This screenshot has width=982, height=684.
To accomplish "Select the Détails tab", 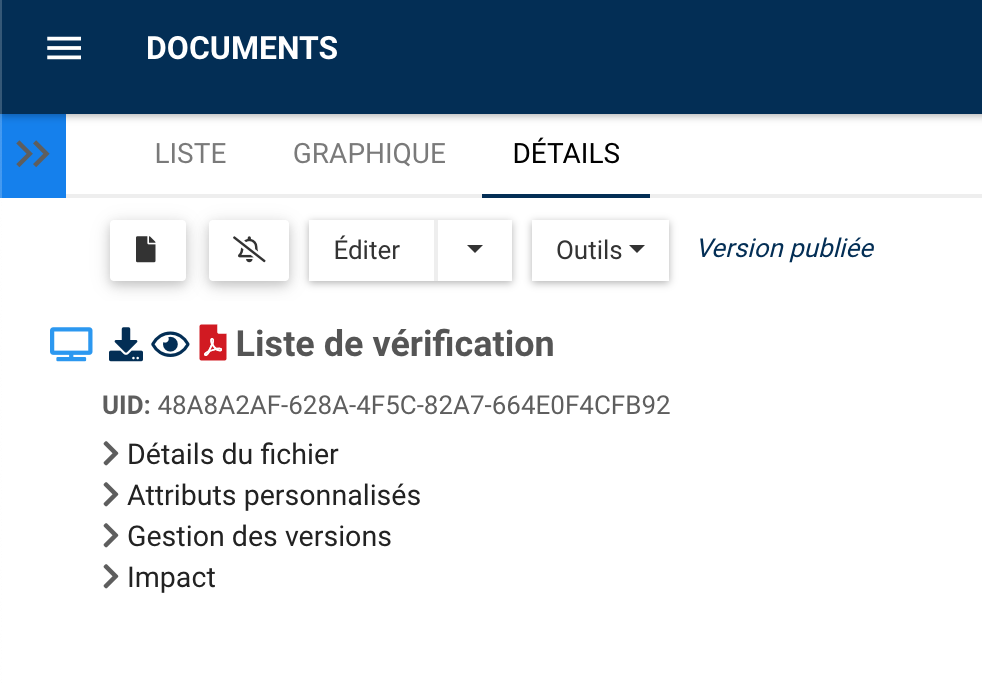I will click(566, 154).
